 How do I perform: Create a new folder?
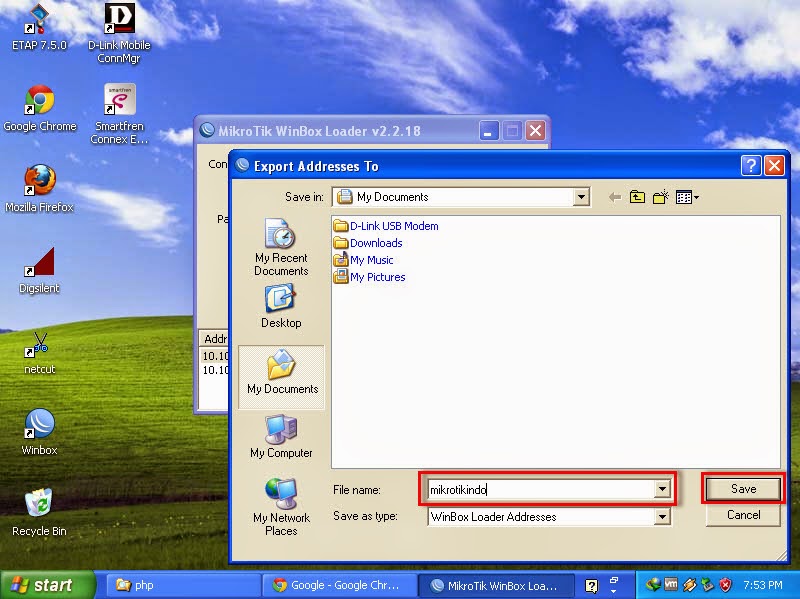coord(660,197)
